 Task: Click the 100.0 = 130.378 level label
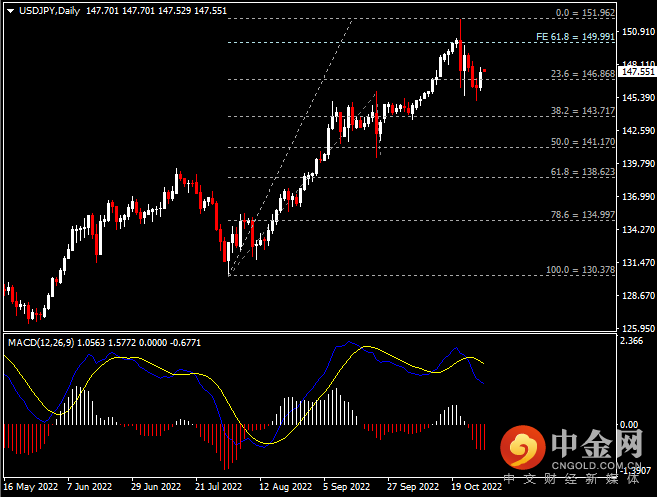(x=580, y=270)
